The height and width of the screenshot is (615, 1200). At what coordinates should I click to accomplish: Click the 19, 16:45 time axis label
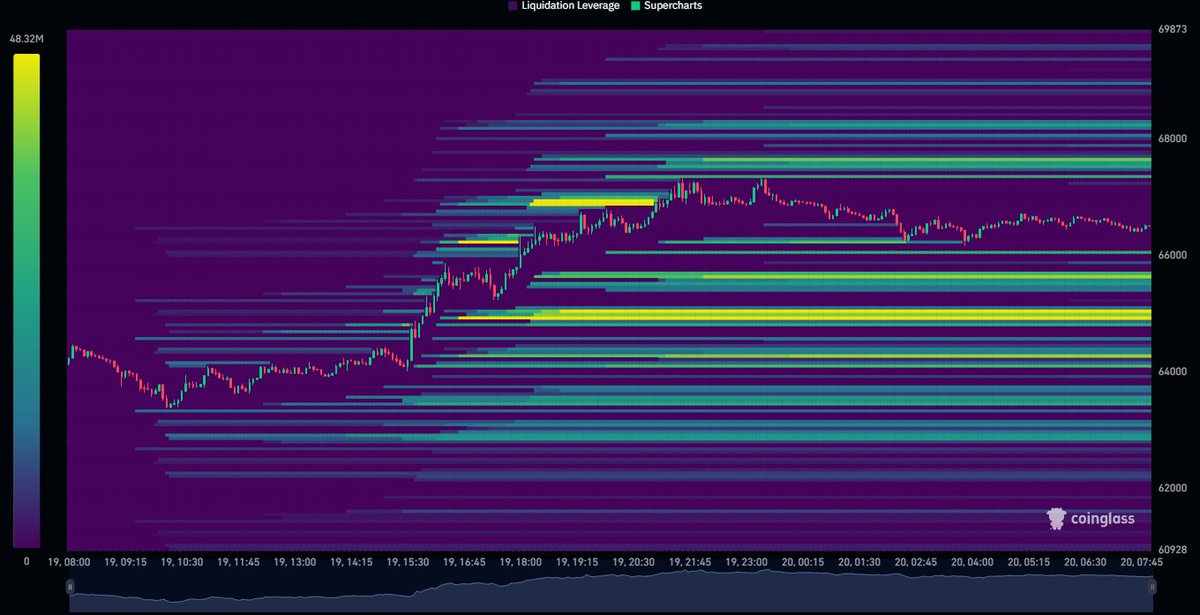(466, 563)
